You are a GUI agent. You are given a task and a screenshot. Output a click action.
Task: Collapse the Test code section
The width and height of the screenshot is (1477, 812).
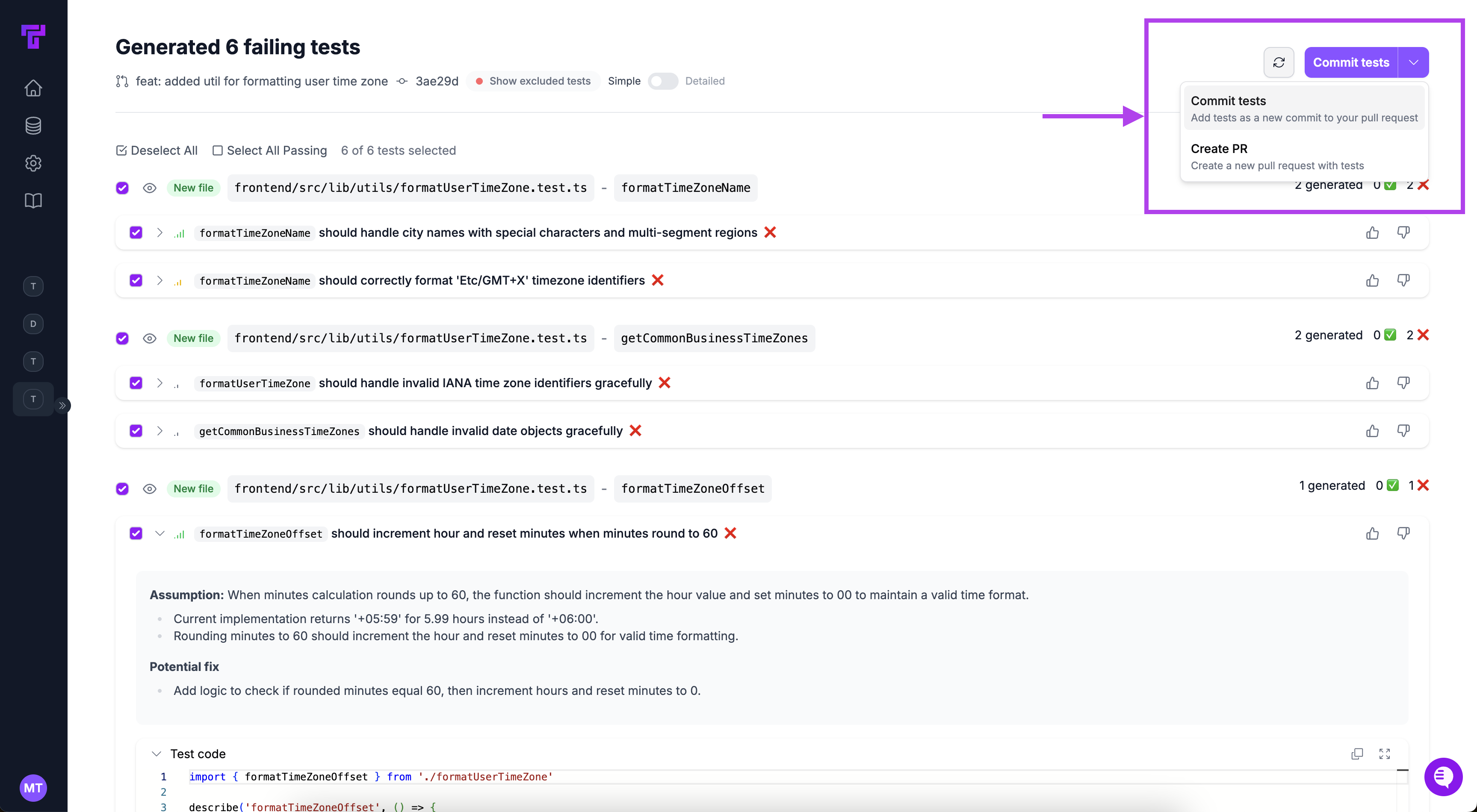tap(156, 753)
